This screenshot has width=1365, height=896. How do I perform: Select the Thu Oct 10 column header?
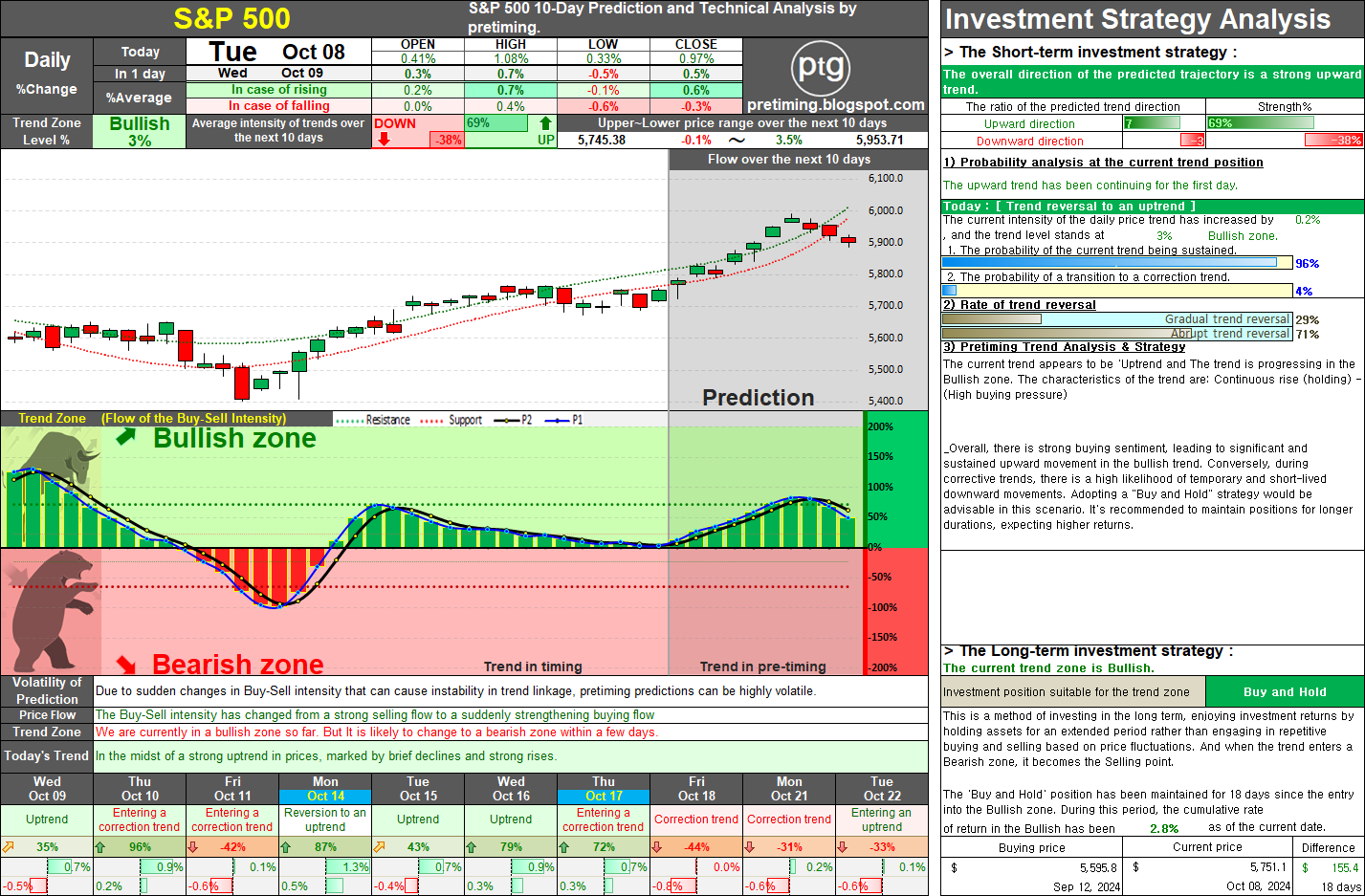(140, 789)
